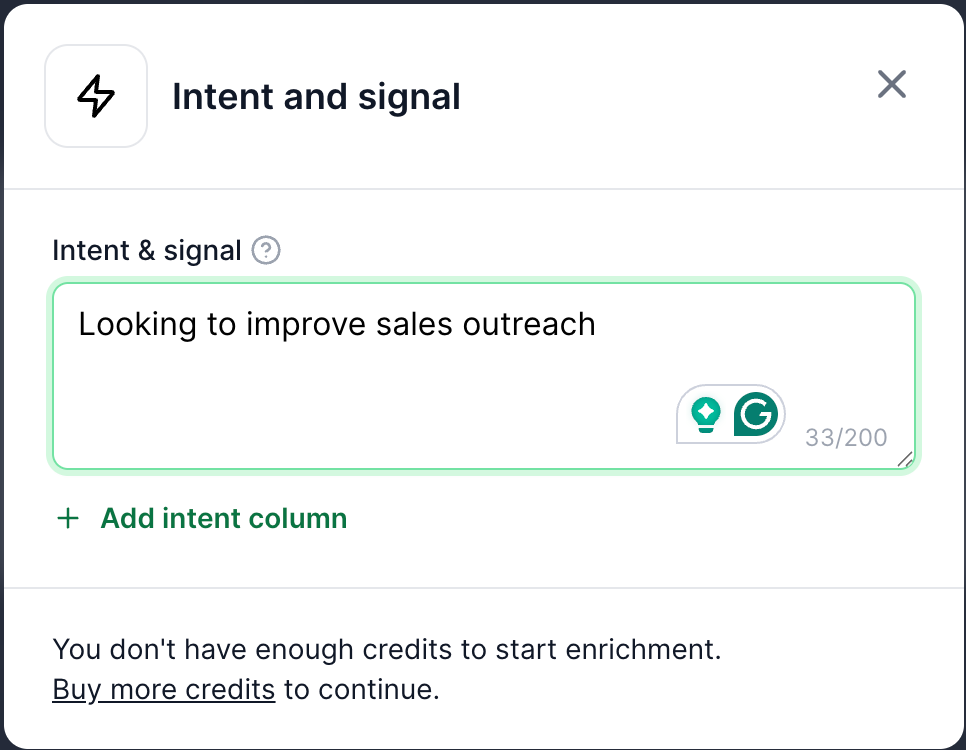
Task: Click the lightning bolt icon
Action: point(96,97)
